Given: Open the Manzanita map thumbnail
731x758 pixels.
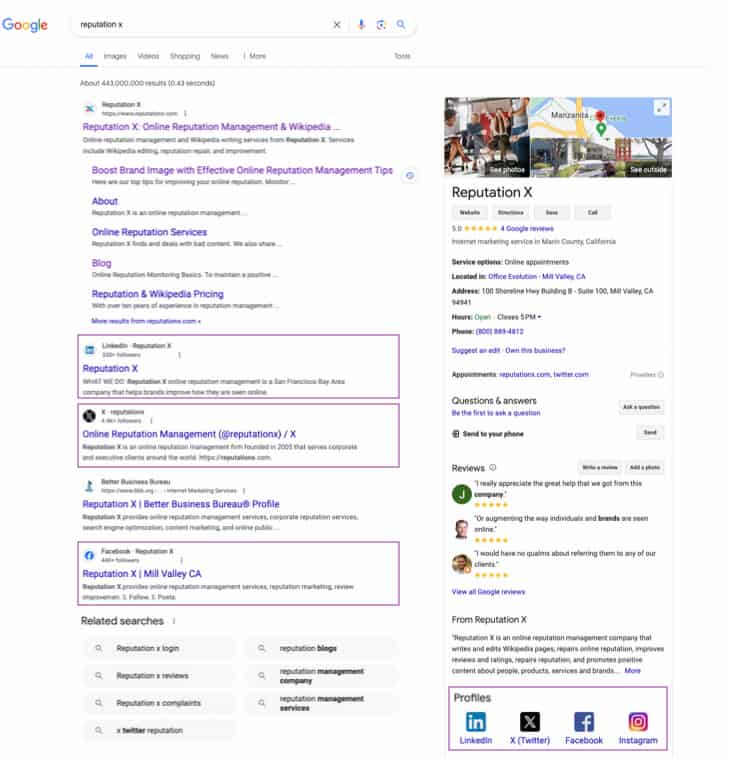Looking at the screenshot, I should click(x=601, y=117).
